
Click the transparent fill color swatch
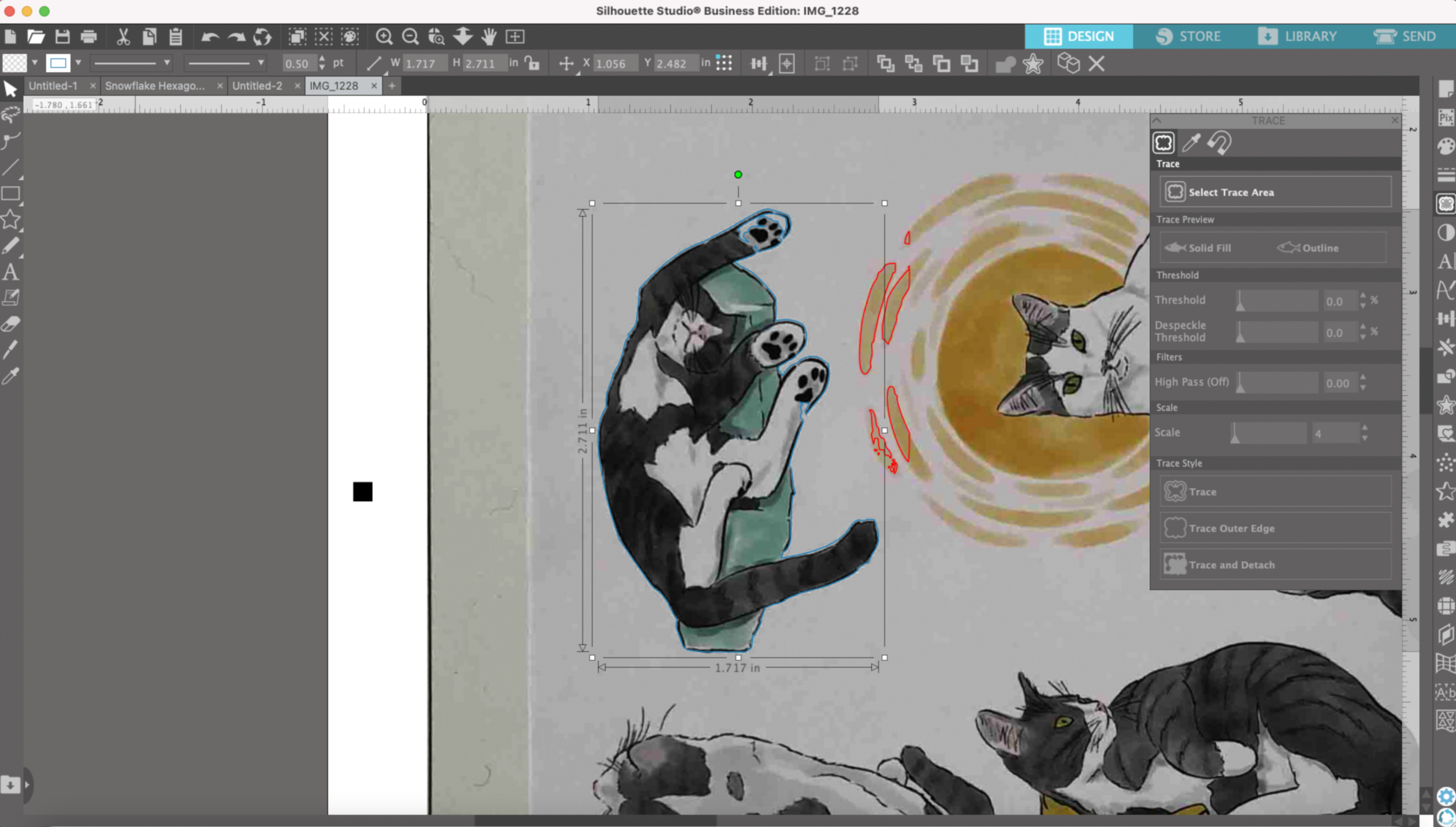(15, 63)
